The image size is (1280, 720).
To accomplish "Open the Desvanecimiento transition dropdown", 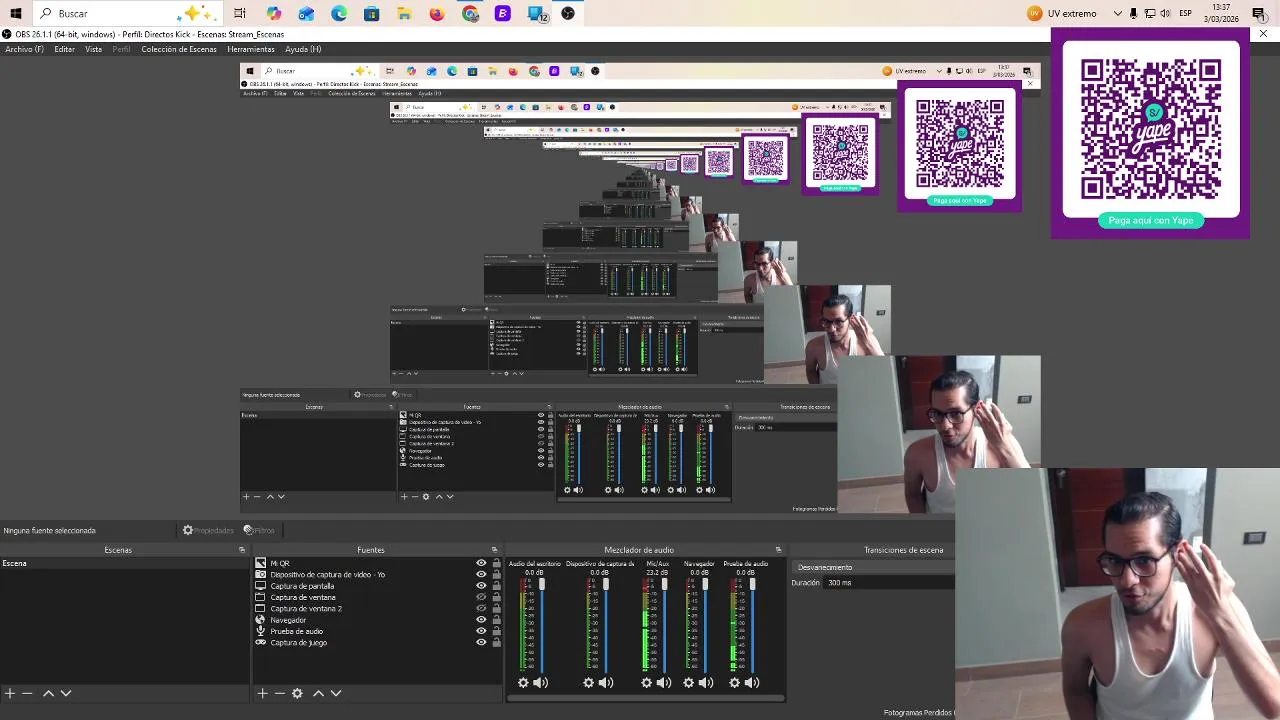I will (x=873, y=567).
